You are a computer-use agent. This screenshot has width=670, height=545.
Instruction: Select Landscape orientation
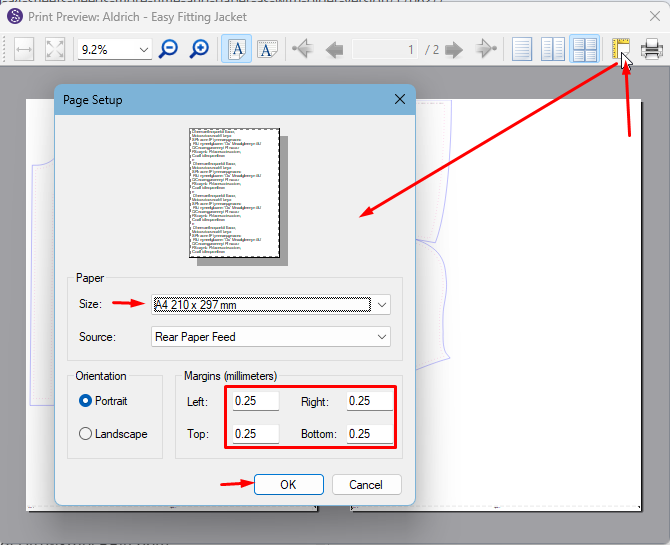coord(86,434)
